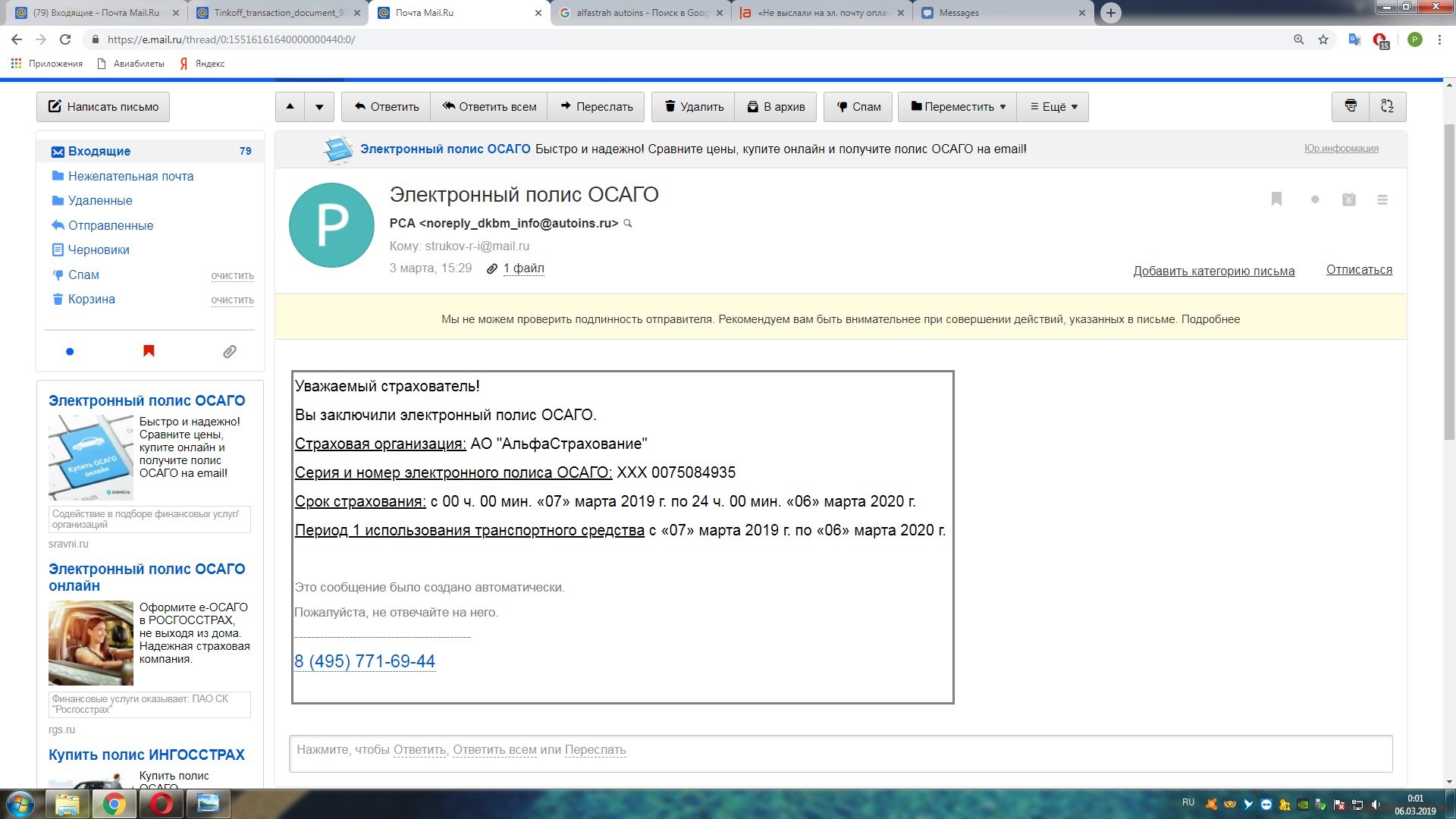Filter flagged messages with red bookmark
The width and height of the screenshot is (1456, 819).
click(149, 351)
